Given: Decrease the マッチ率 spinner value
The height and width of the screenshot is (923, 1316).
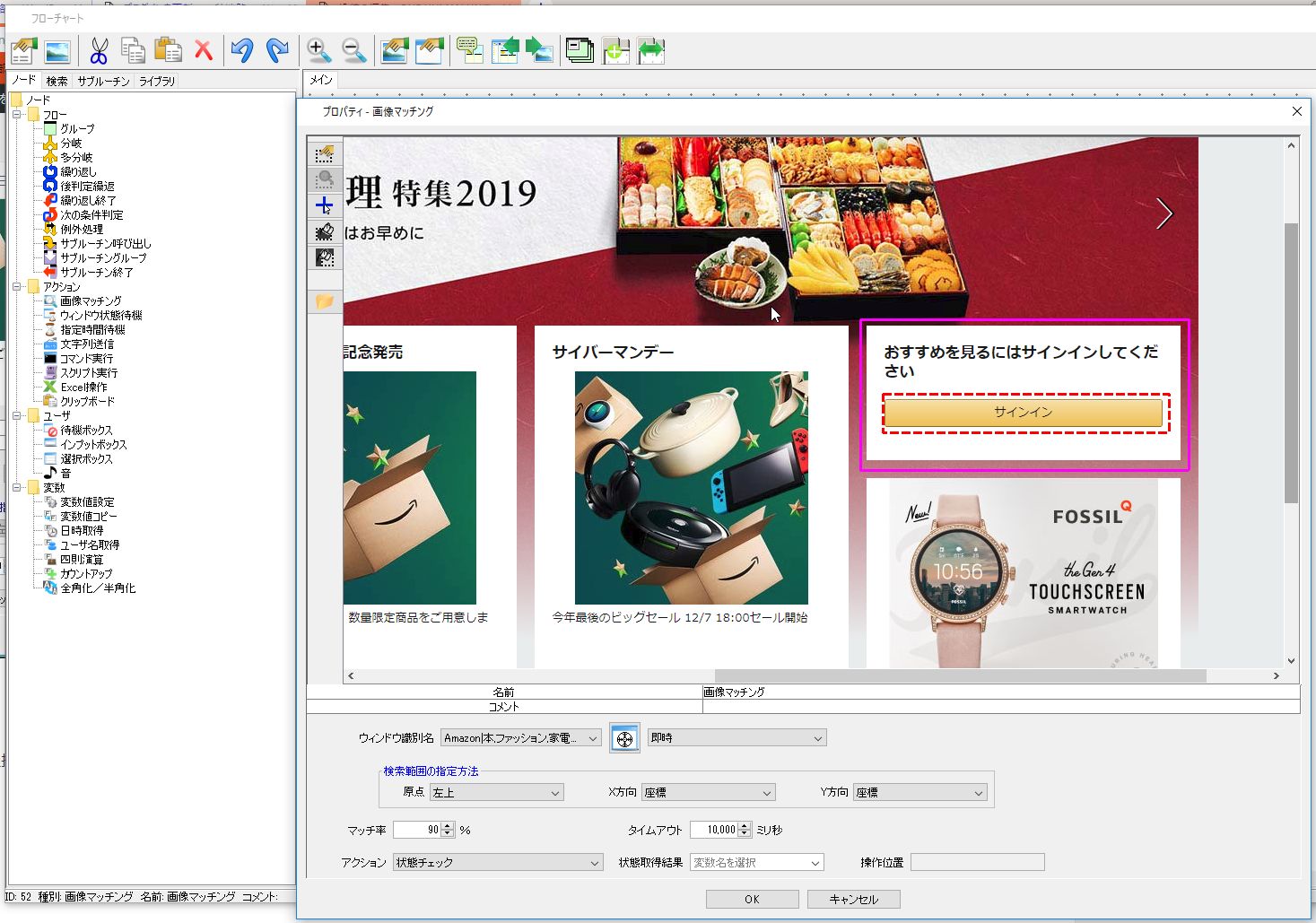Looking at the screenshot, I should pyautogui.click(x=449, y=834).
